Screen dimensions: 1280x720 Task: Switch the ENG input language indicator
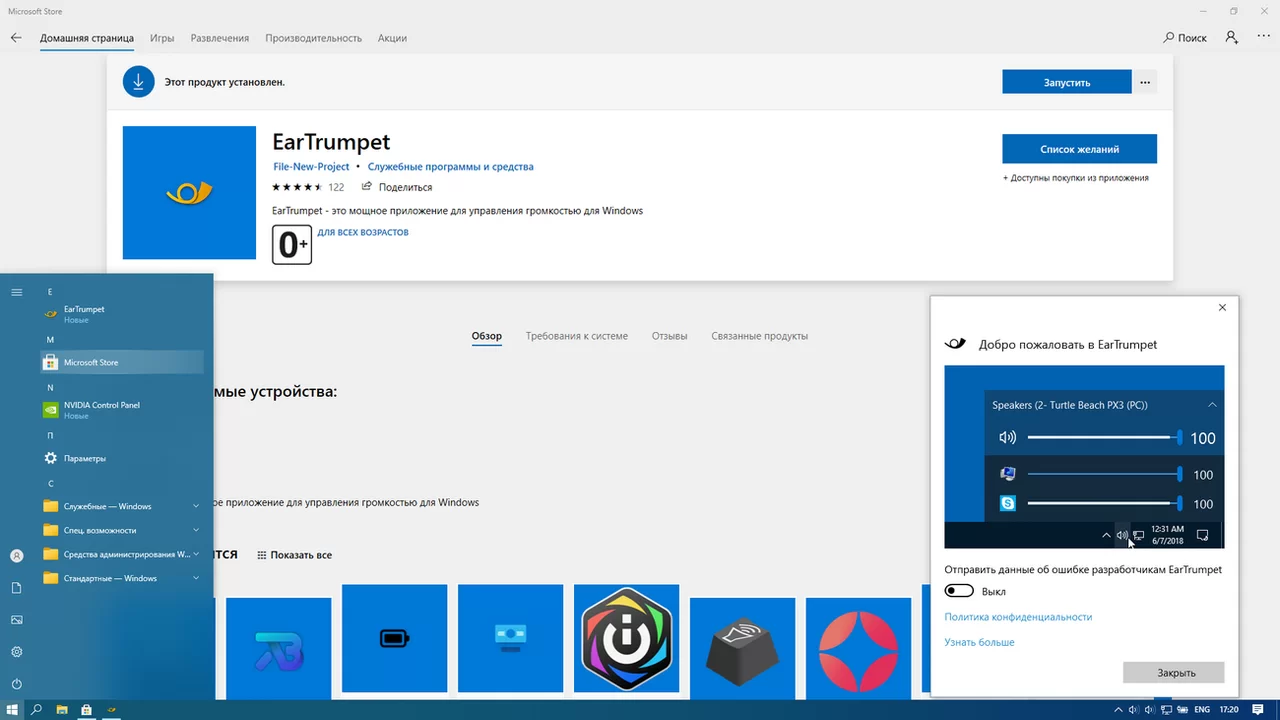coord(1201,710)
